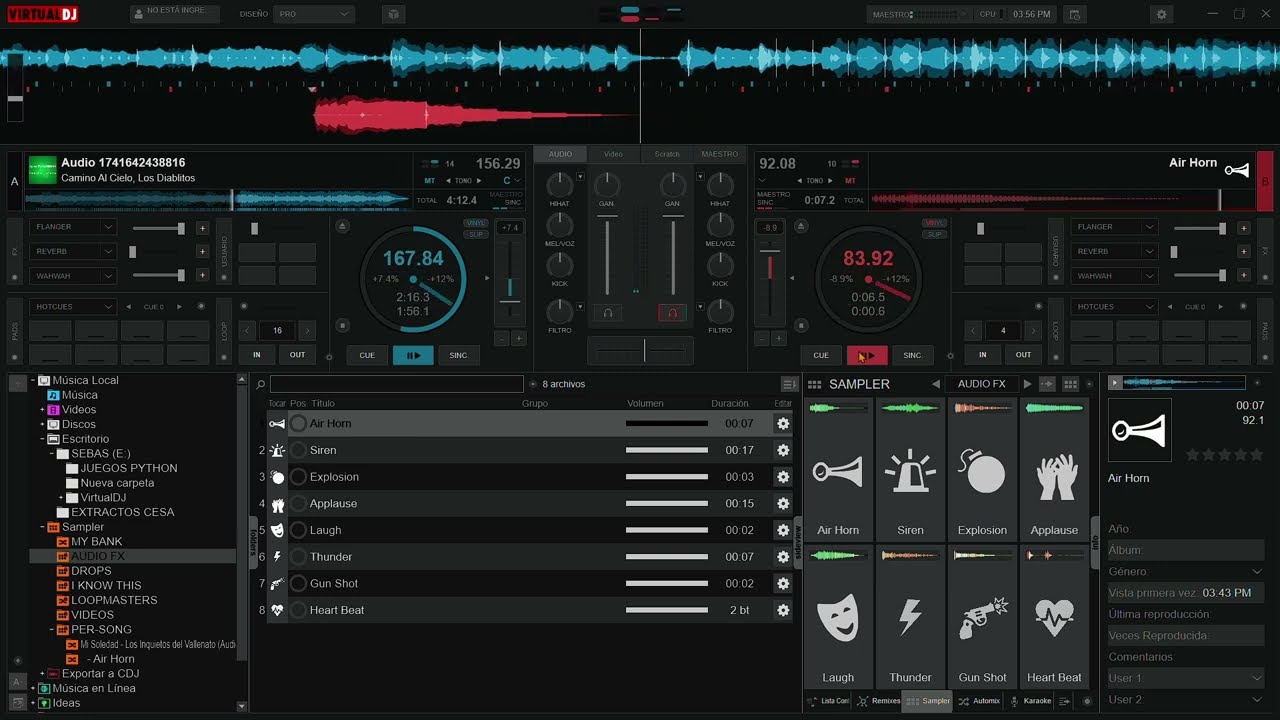Toggle Air Horn row play circle
Image resolution: width=1280 pixels, height=720 pixels.
pos(298,424)
